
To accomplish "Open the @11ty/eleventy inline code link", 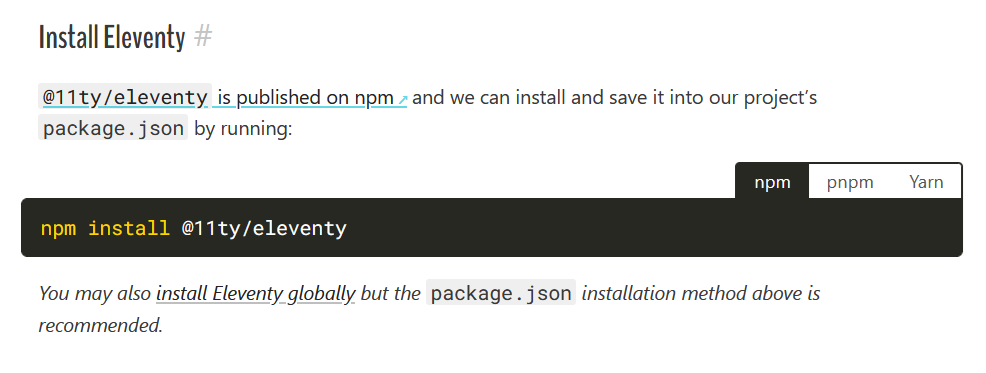I will point(125,97).
